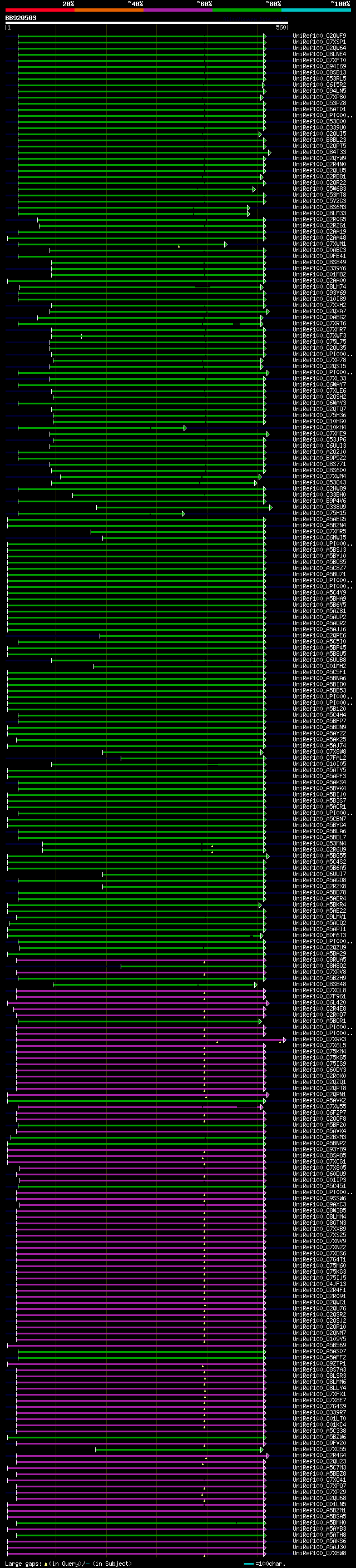
Task: Select the UniRef100_Q8SB13 label
Action: coord(319,72)
